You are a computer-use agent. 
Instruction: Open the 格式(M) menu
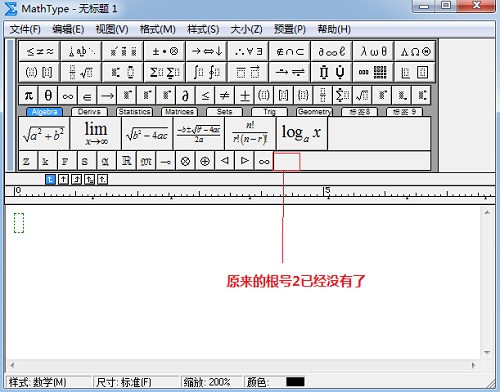157,29
